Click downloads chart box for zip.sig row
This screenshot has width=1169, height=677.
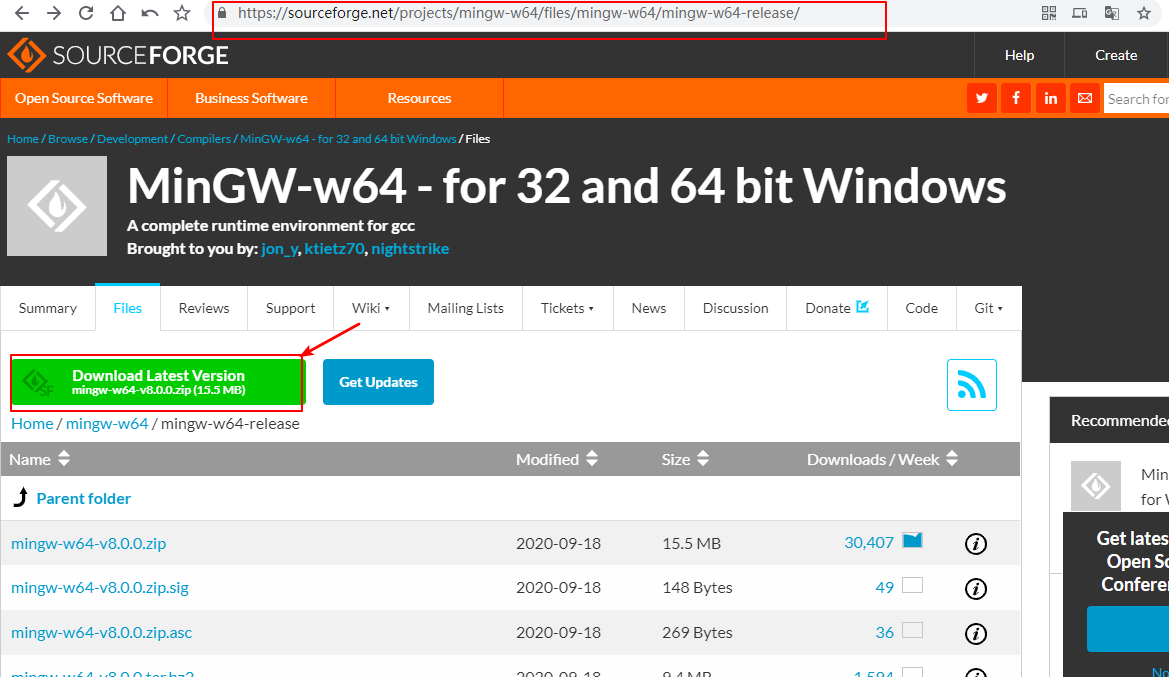(913, 585)
